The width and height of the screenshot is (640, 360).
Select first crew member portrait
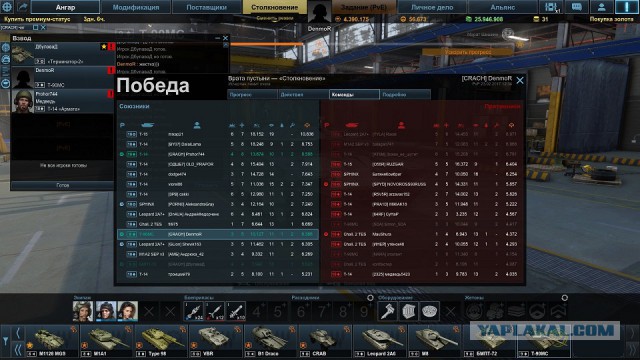pos(83,311)
